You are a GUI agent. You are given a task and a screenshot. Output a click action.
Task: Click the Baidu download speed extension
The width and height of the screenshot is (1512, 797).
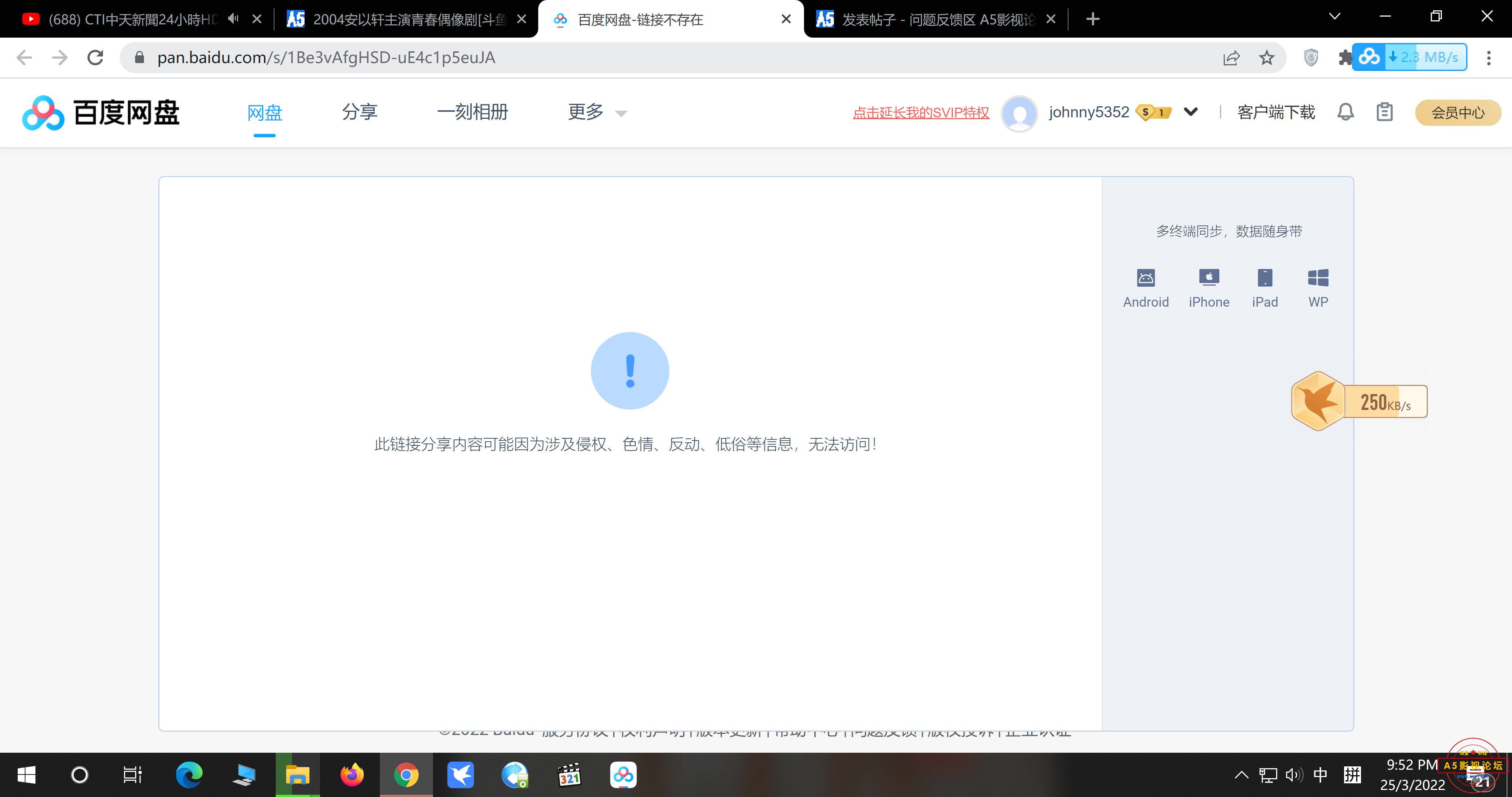[x=1409, y=57]
